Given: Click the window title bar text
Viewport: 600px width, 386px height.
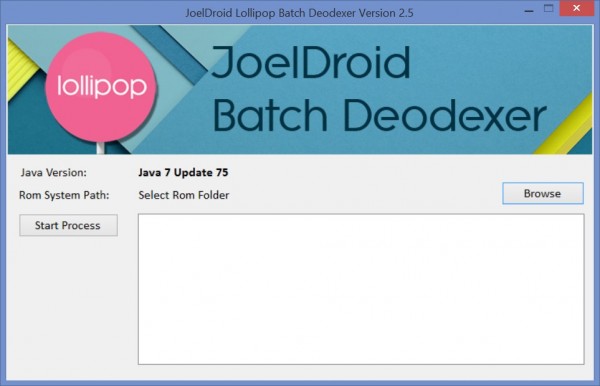Looking at the screenshot, I should [299, 13].
